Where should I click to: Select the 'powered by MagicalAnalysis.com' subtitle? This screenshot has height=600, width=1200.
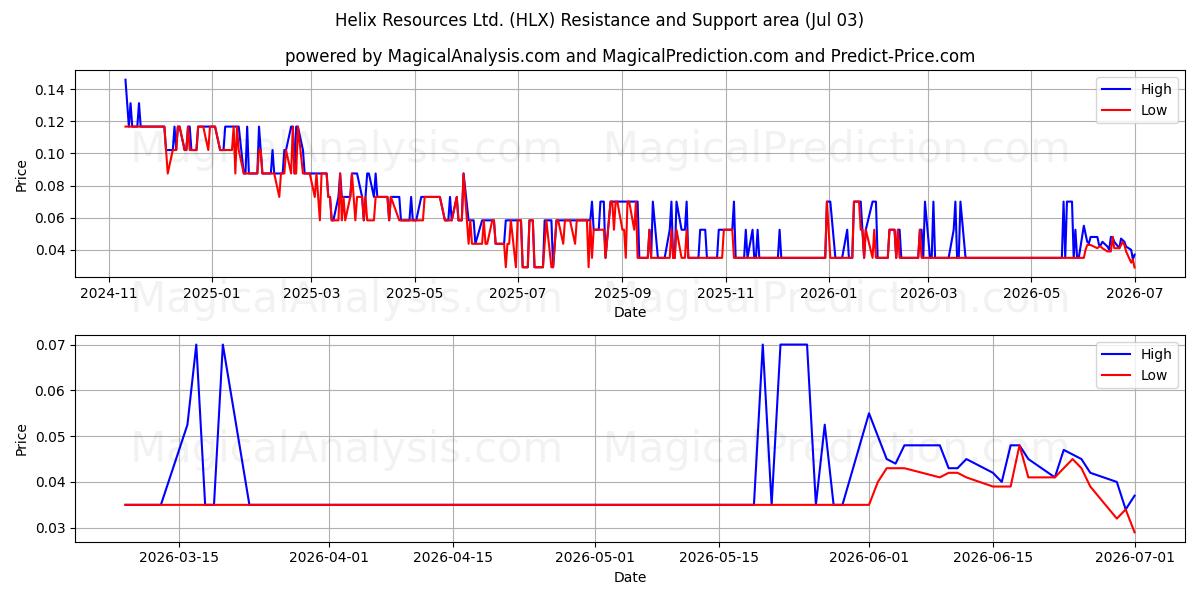coord(422,56)
